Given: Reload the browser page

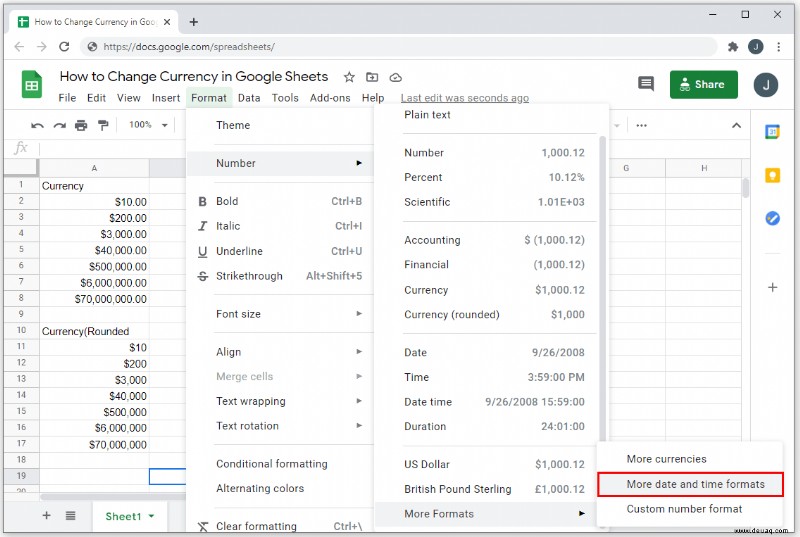Looking at the screenshot, I should click(x=64, y=47).
